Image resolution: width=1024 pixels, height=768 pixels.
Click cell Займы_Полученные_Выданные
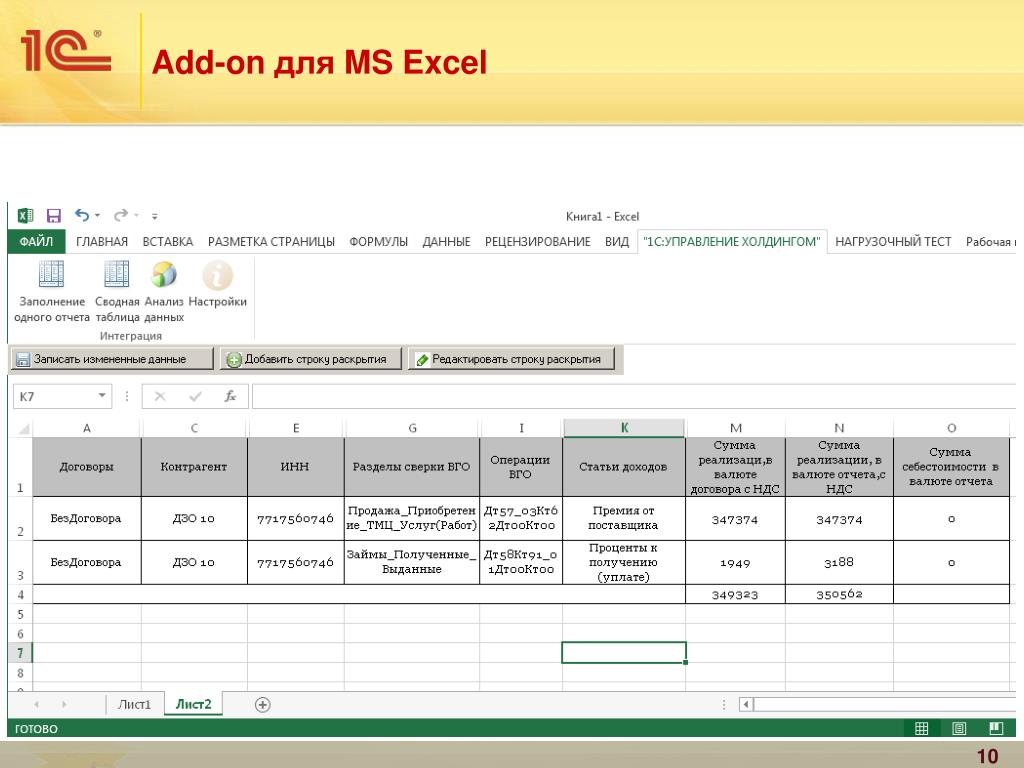coord(411,562)
